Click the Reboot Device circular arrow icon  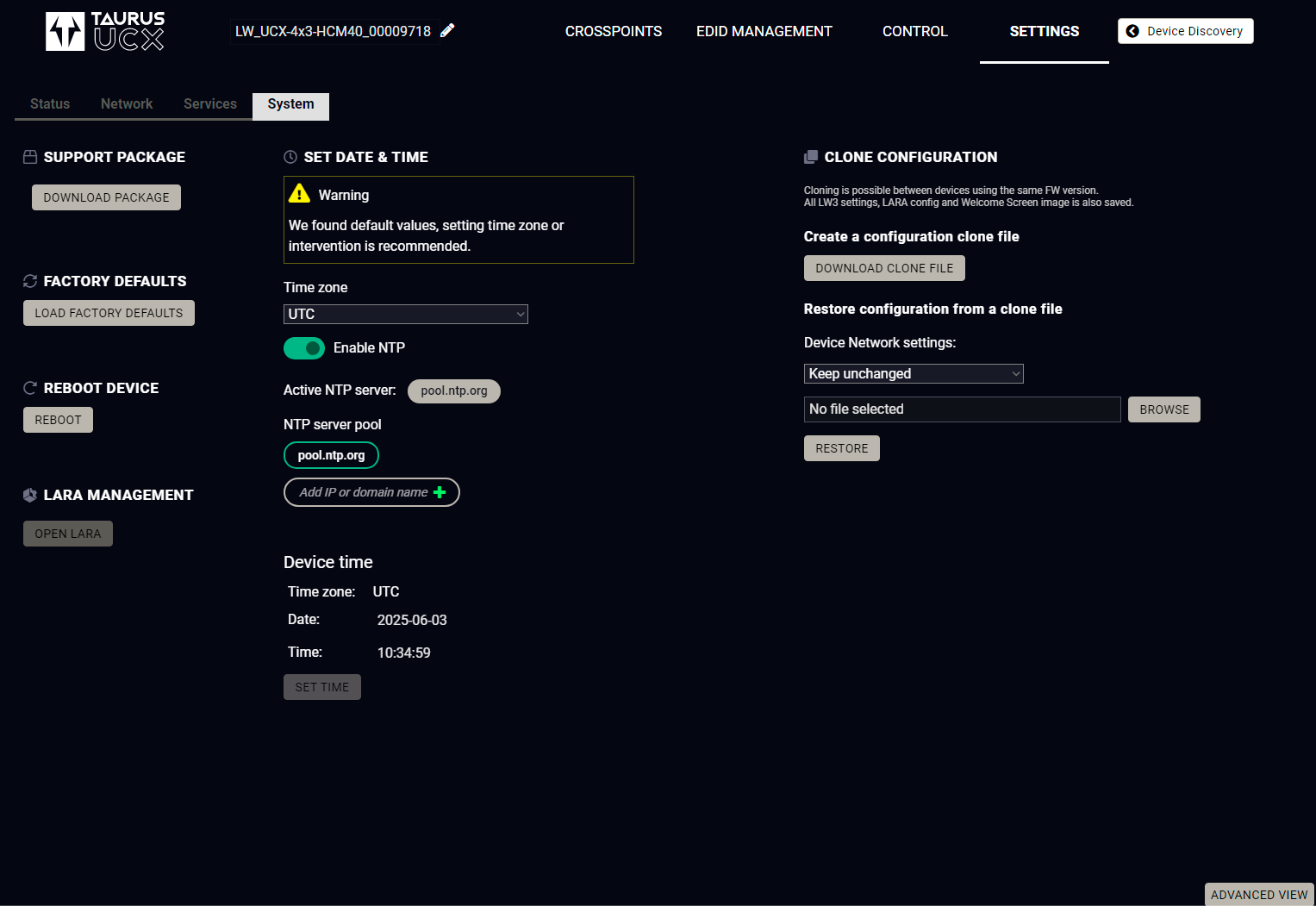(30, 388)
